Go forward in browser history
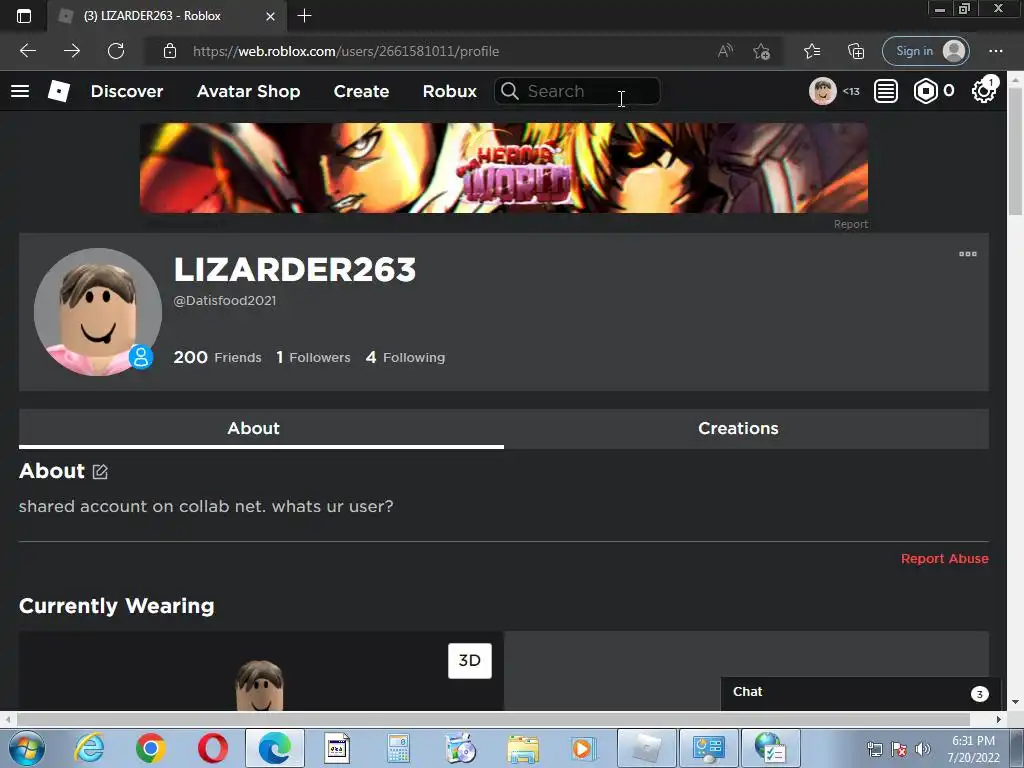The width and height of the screenshot is (1024, 768). pyautogui.click(x=72, y=51)
